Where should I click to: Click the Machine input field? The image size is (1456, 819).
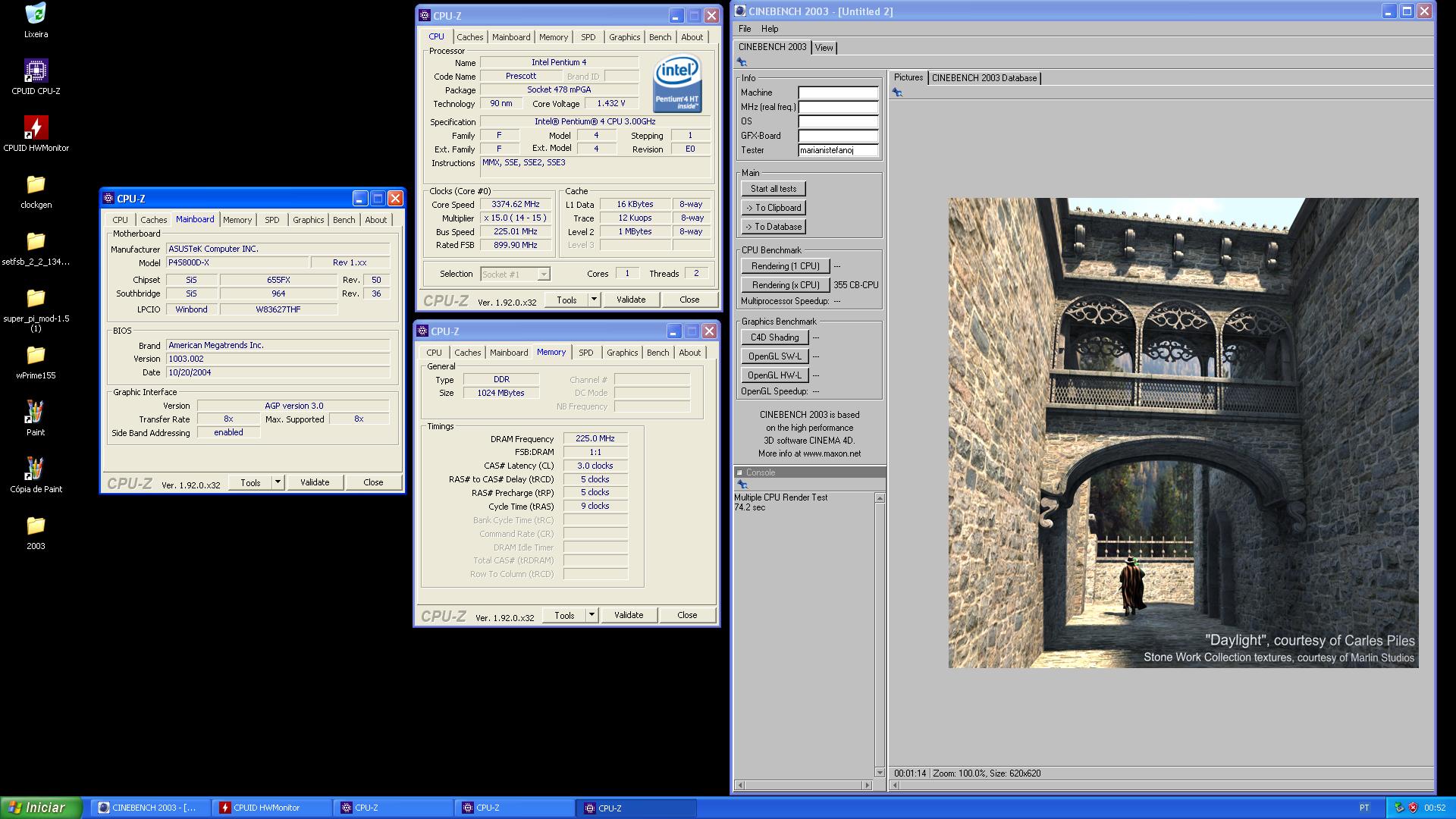(838, 93)
